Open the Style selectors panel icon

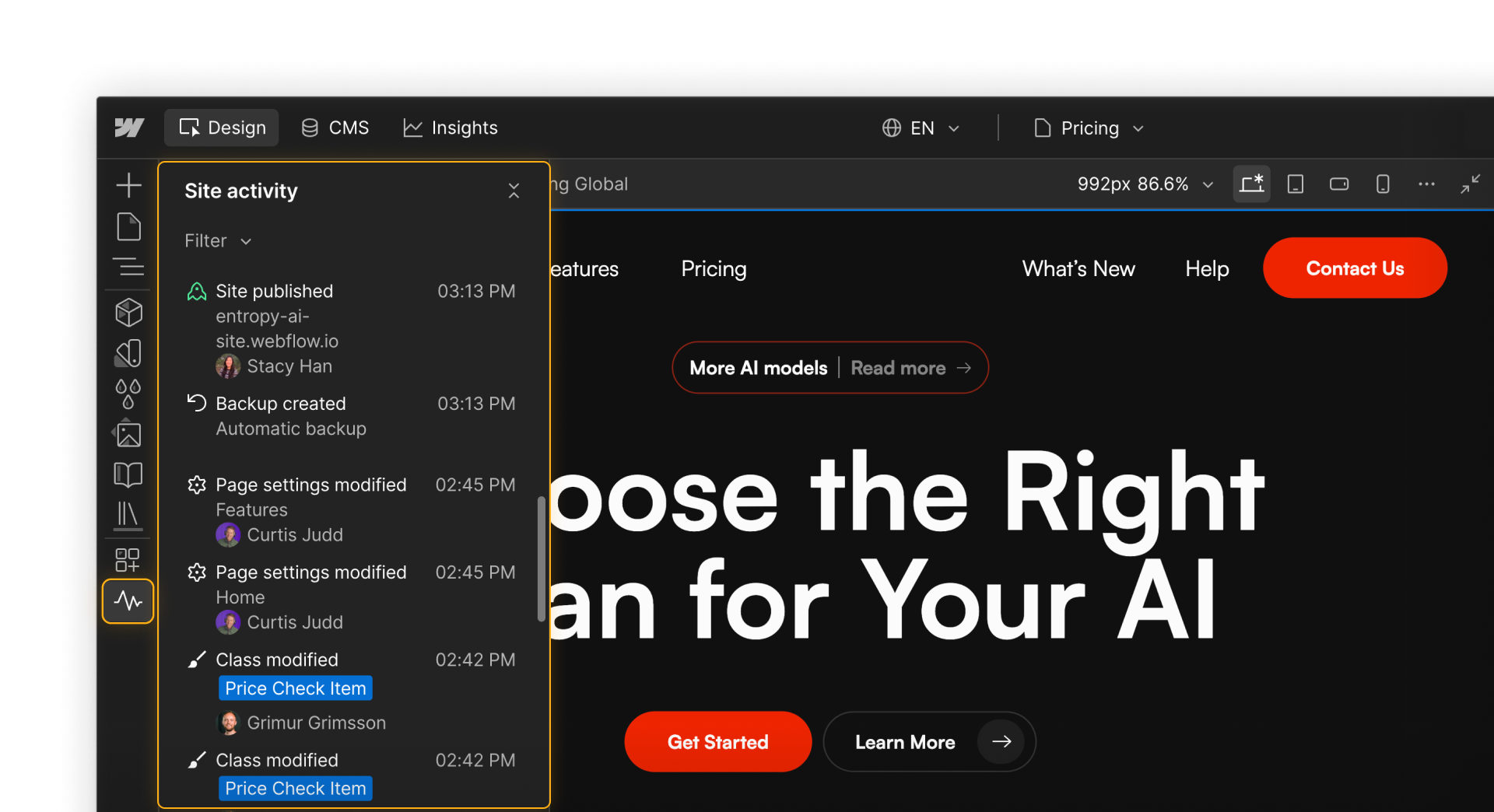(x=128, y=353)
